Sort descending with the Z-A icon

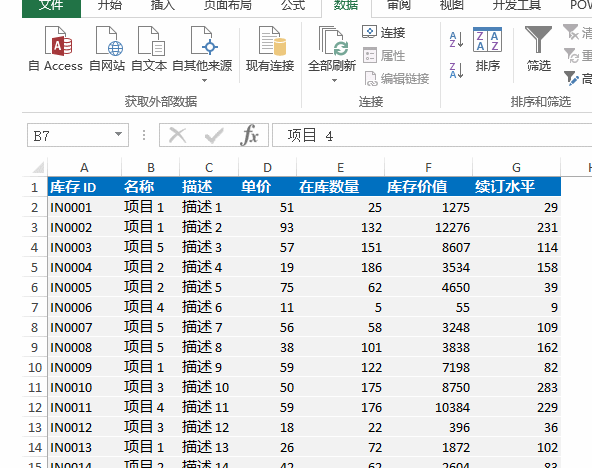click(x=456, y=70)
